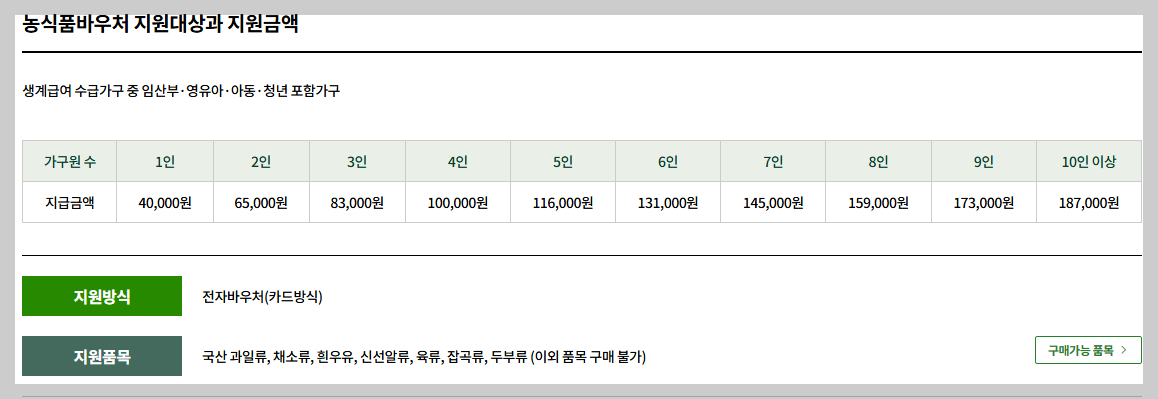Select the 131,000원 amount cell
Image resolution: width=1158 pixels, height=399 pixels.
(x=668, y=202)
